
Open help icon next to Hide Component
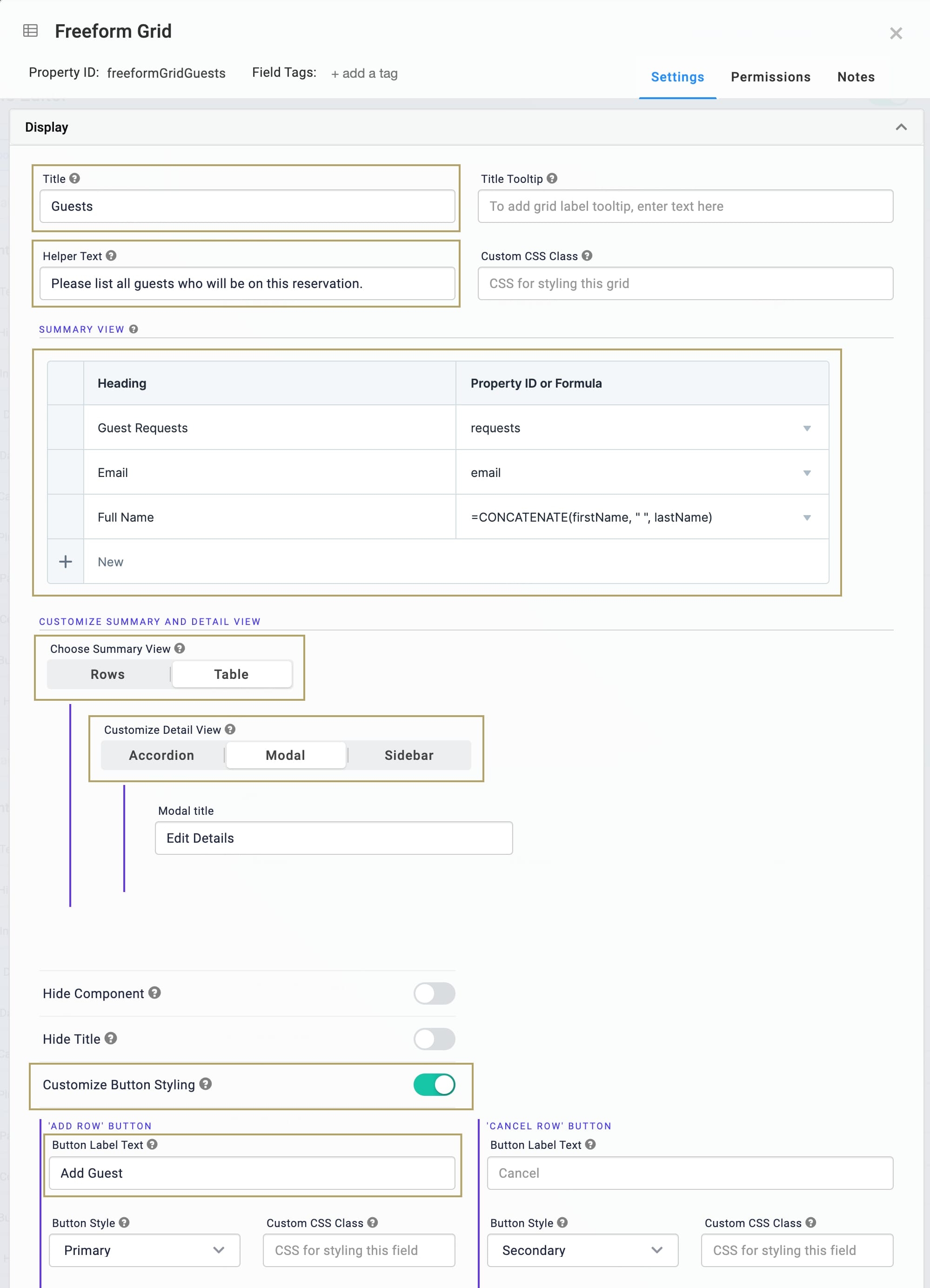(x=154, y=993)
